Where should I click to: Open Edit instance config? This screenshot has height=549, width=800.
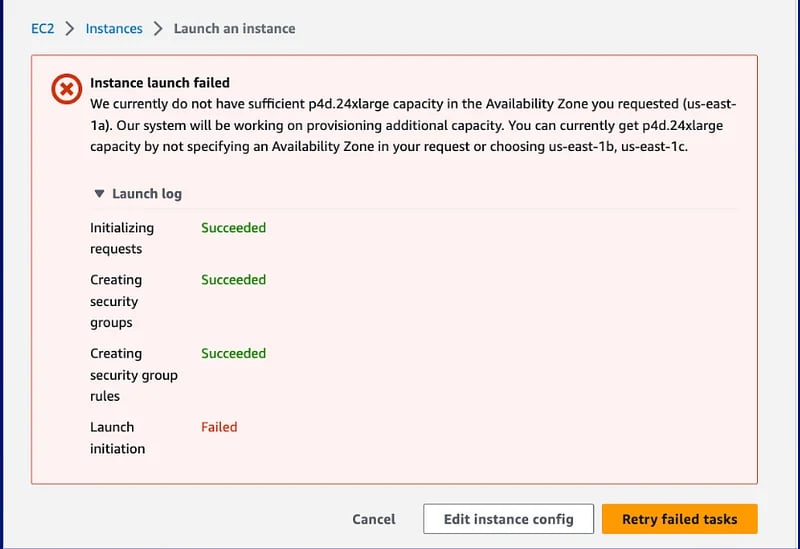(x=508, y=519)
